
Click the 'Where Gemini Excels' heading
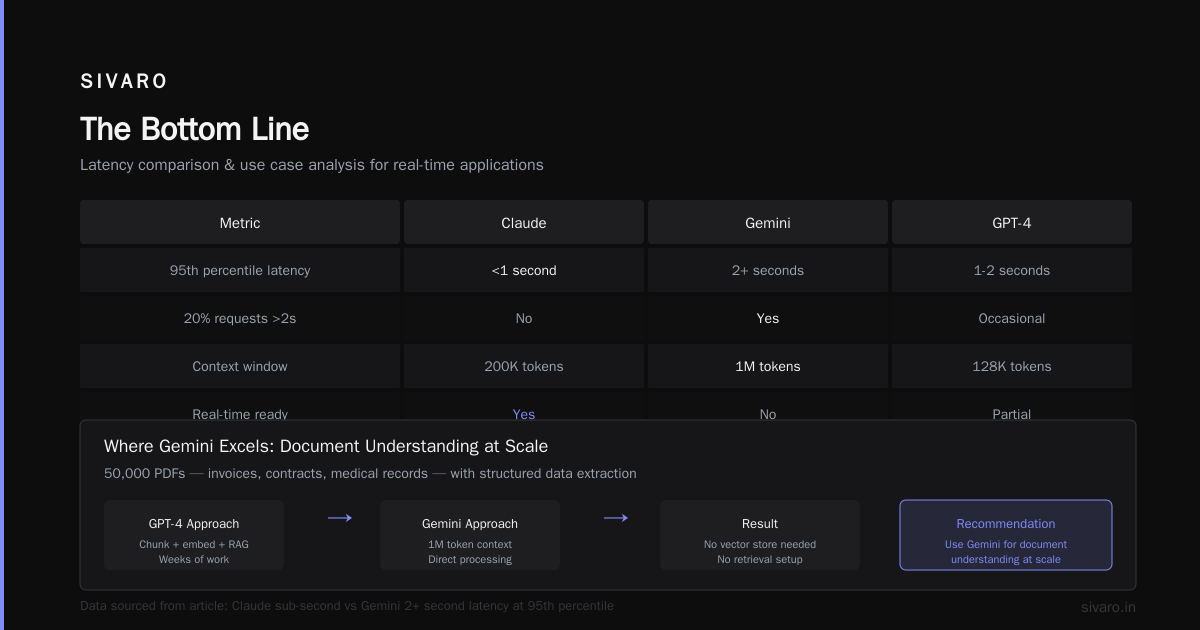(x=326, y=446)
